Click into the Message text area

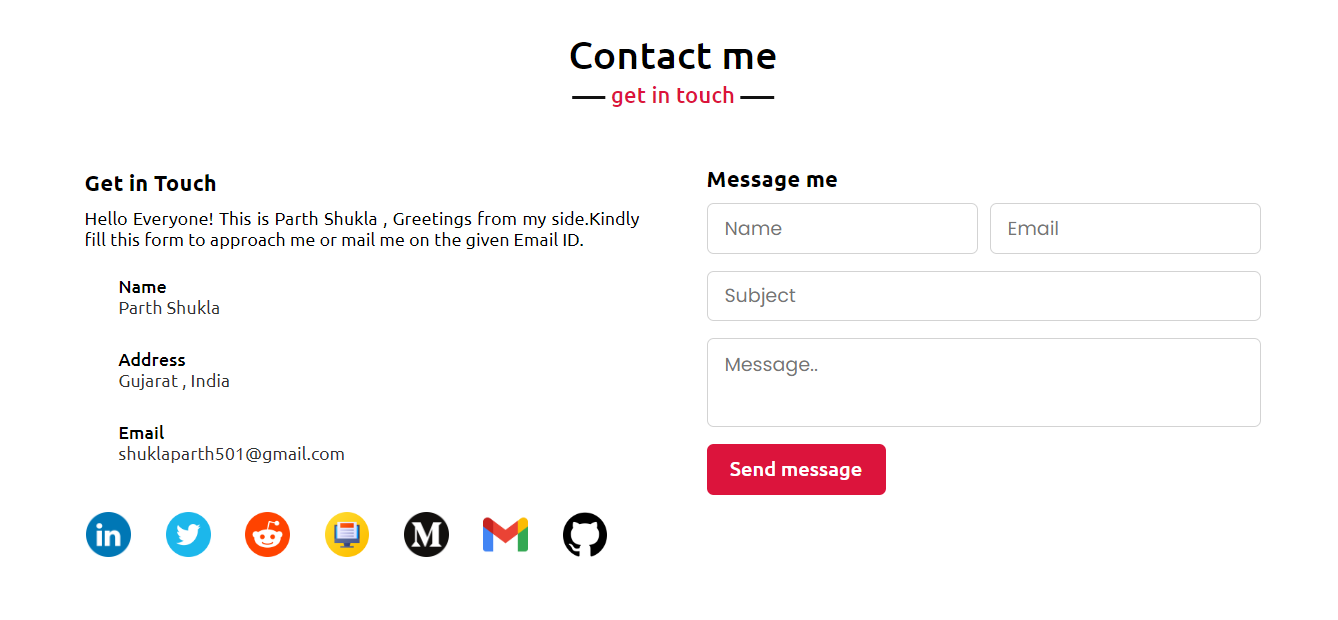point(984,382)
